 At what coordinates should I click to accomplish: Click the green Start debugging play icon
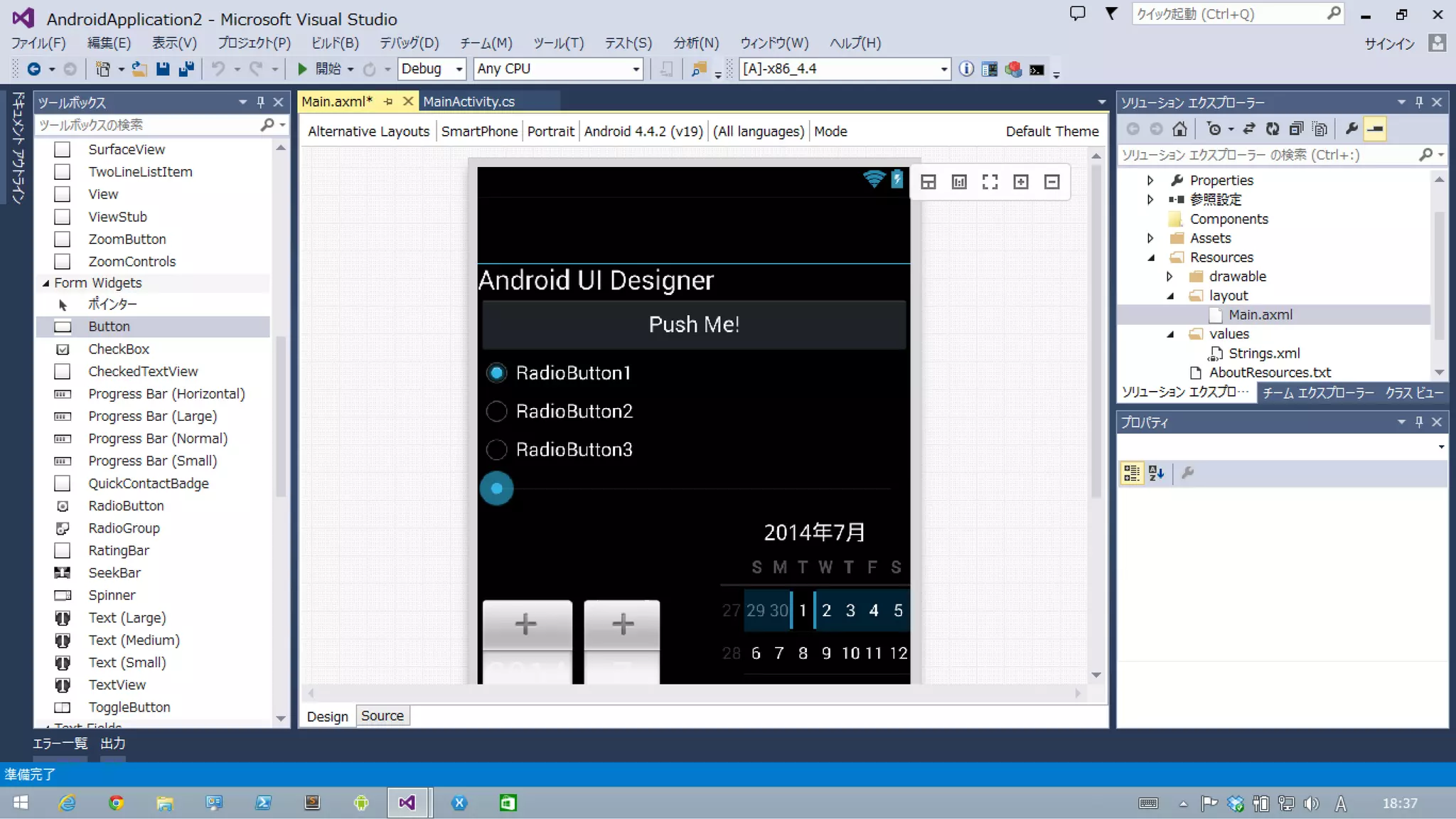(302, 69)
